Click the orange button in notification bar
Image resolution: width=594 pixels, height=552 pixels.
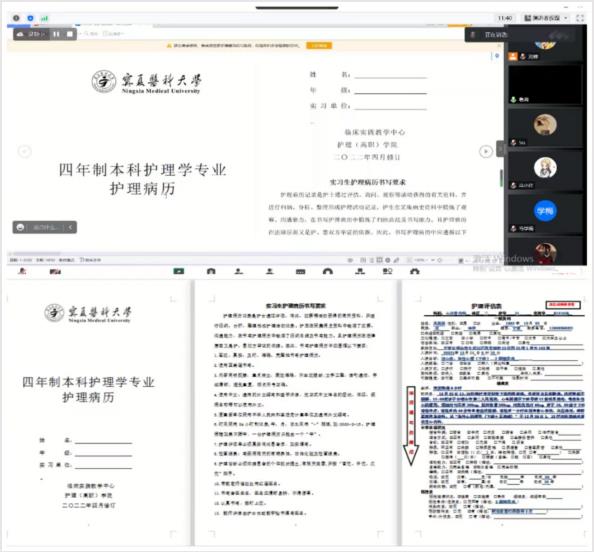[319, 45]
